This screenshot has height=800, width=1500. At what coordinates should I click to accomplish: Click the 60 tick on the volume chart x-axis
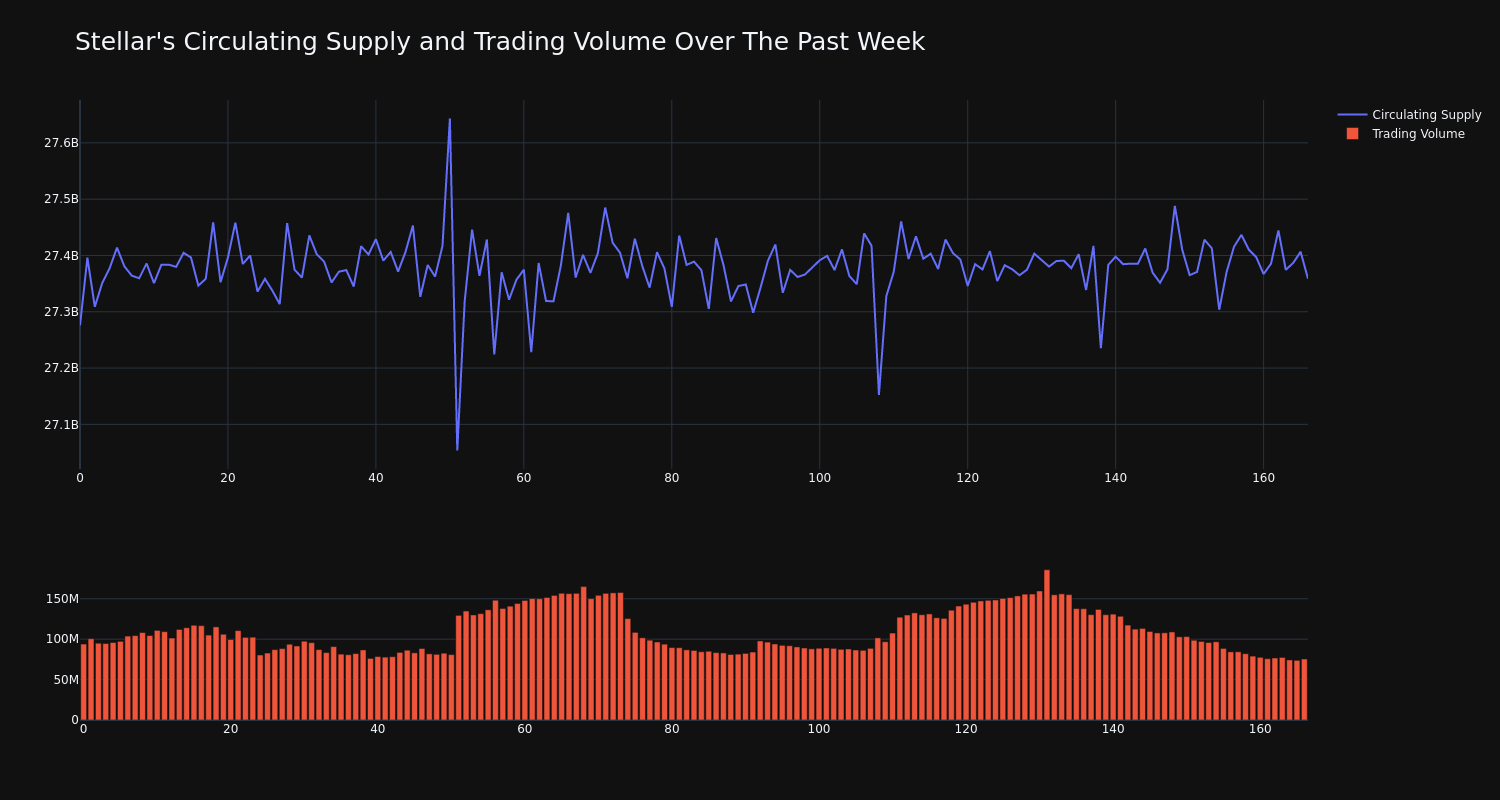524,729
